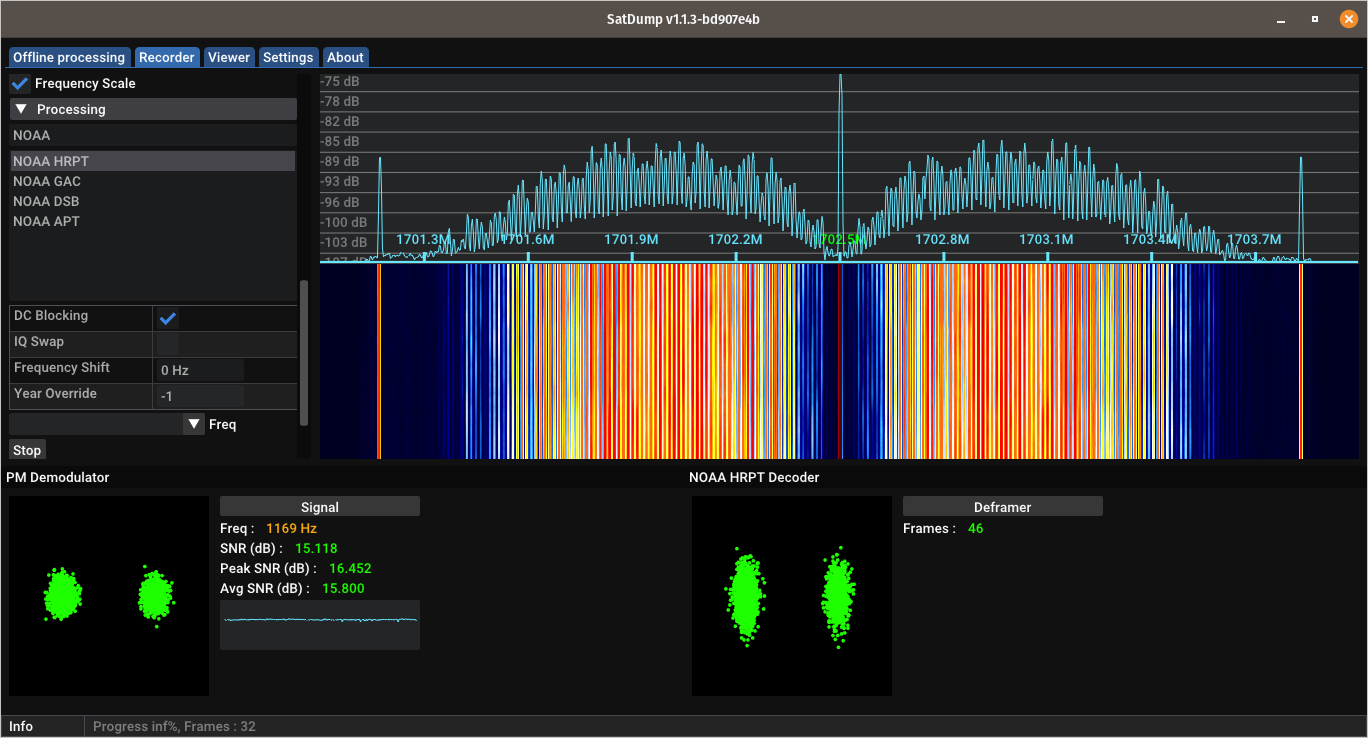1368x738 pixels.
Task: Select NOAA DSB pipeline
Action: 153,201
